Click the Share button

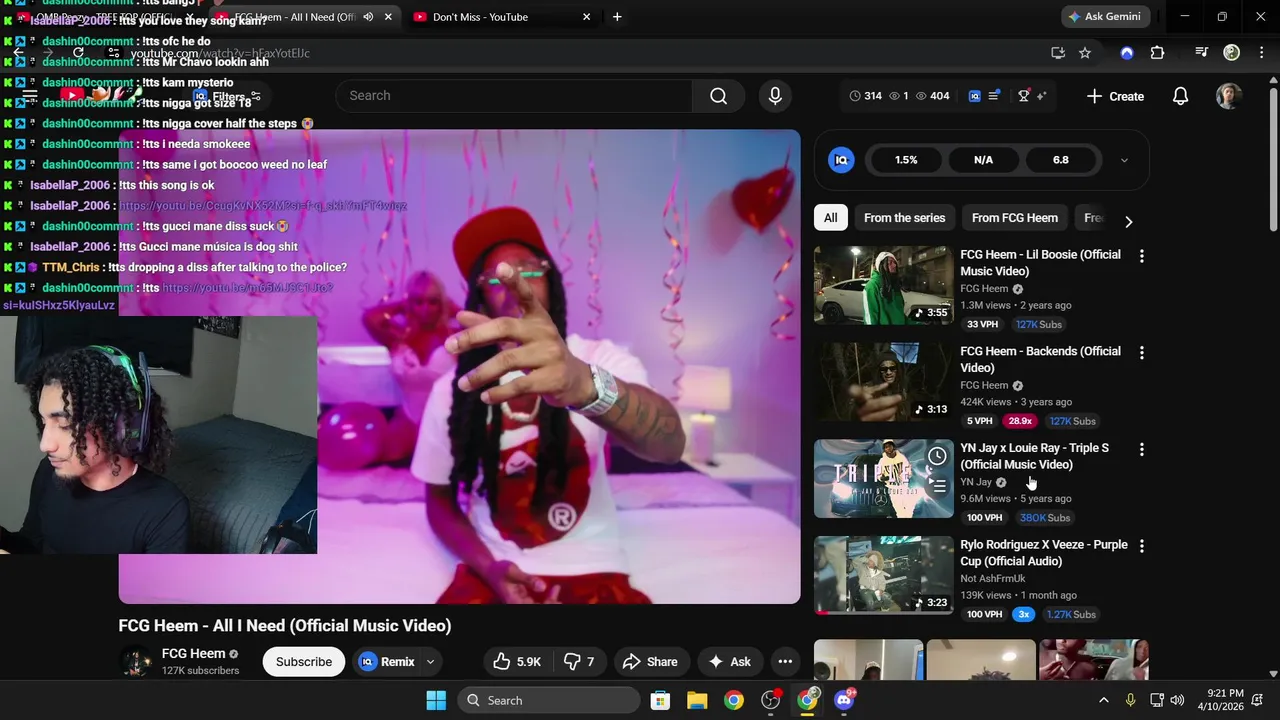[x=650, y=662]
